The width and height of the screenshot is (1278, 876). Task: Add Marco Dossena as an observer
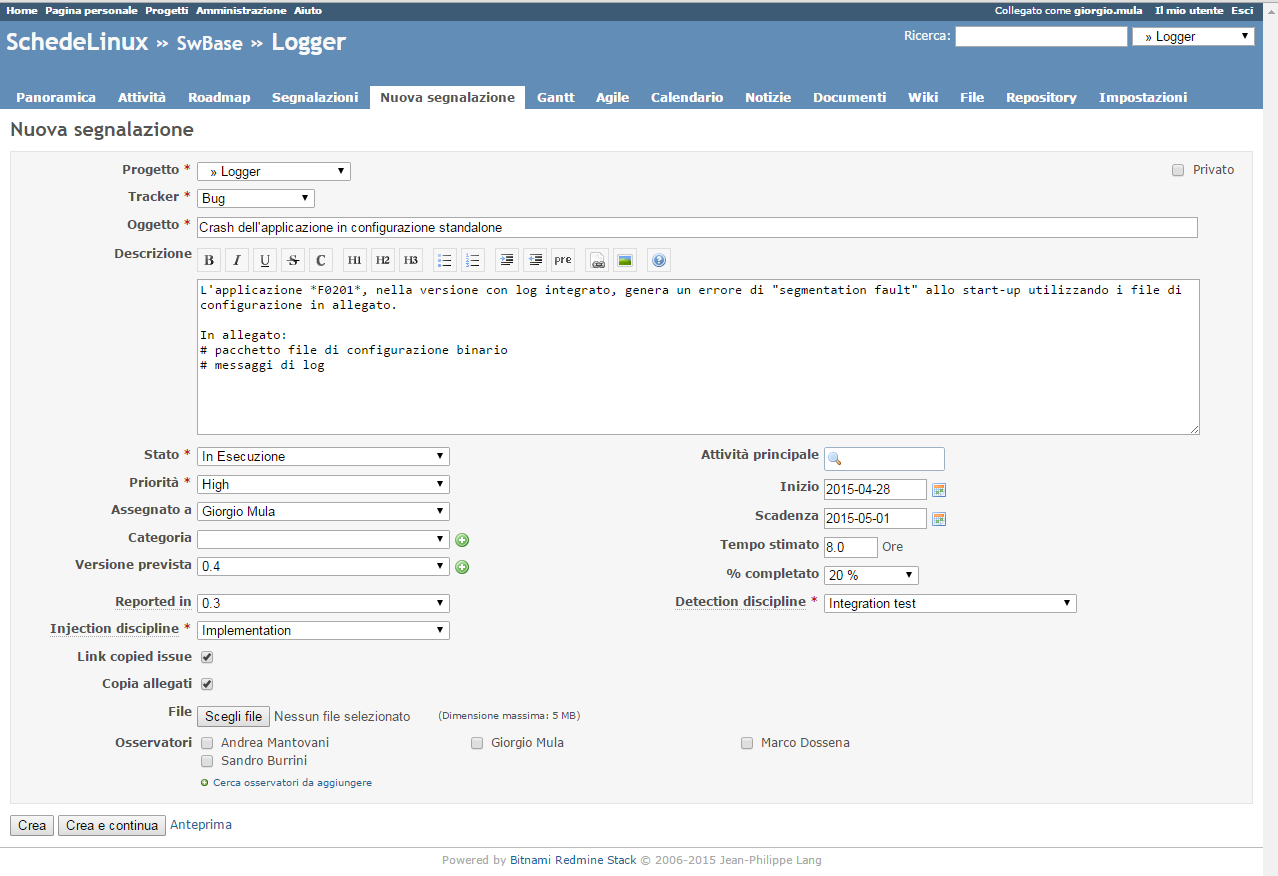[747, 743]
